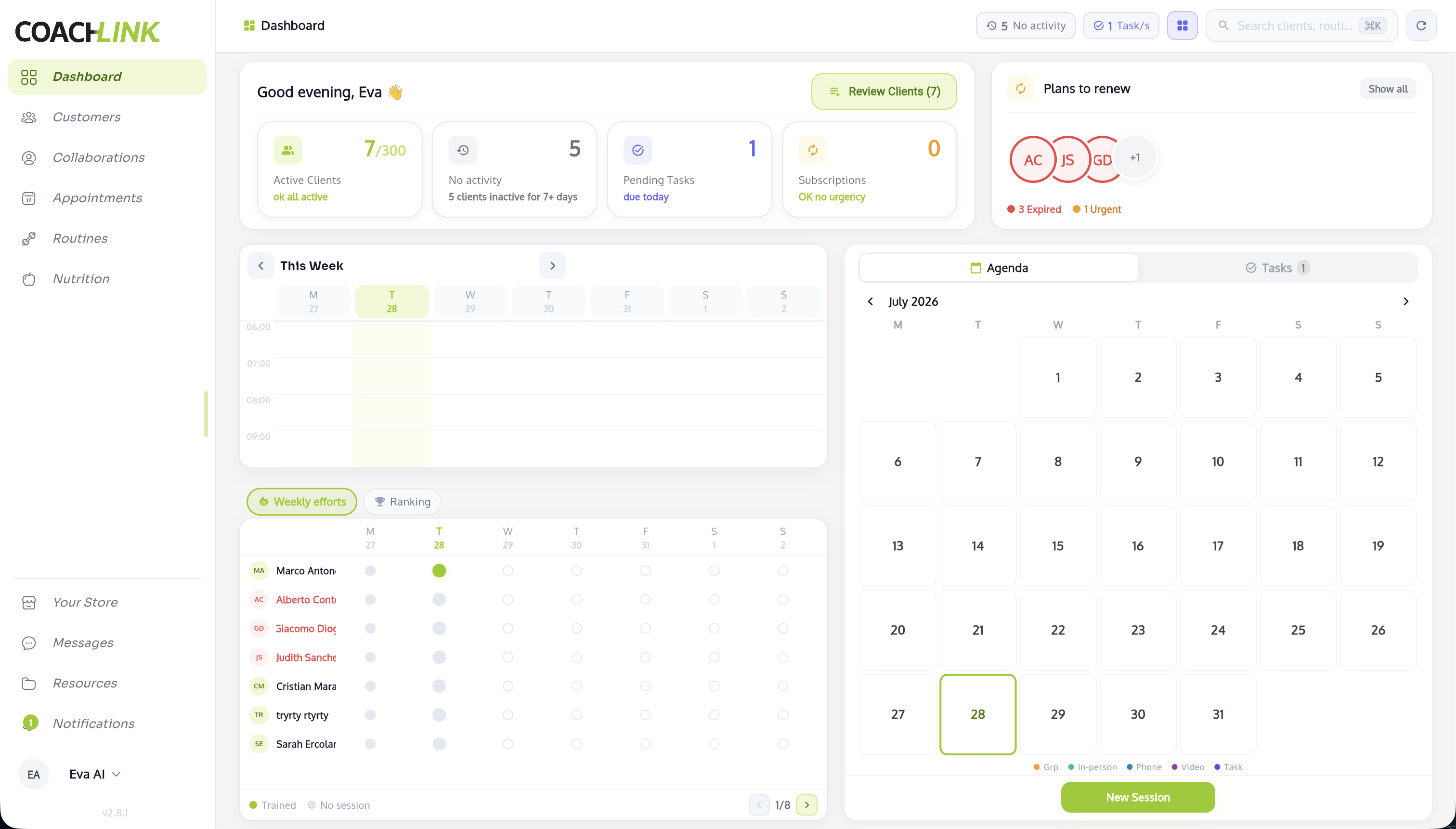Open the 5 No activity pill
This screenshot has height=829, width=1456.
[x=1026, y=26]
